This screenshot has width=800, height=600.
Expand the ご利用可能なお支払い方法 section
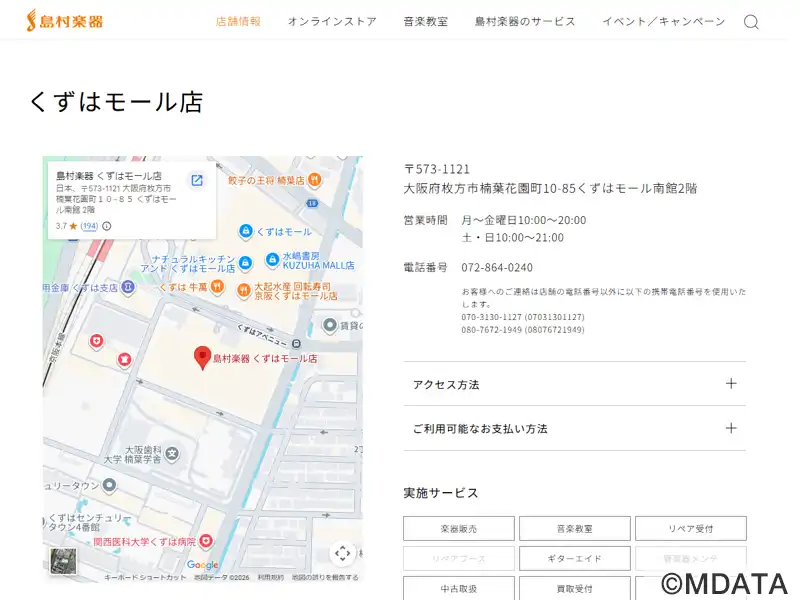pyautogui.click(x=574, y=429)
